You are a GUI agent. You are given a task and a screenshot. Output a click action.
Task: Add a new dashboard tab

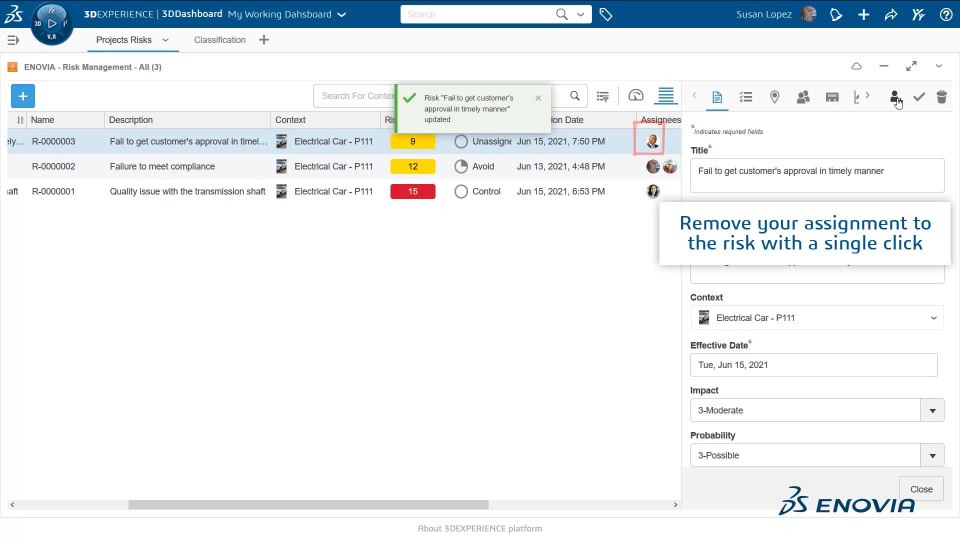pyautogui.click(x=264, y=40)
